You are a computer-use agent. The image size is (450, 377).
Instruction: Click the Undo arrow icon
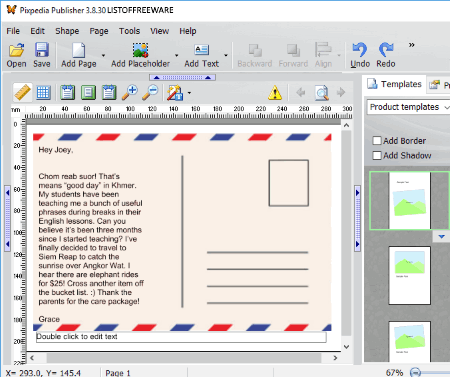tap(360, 50)
